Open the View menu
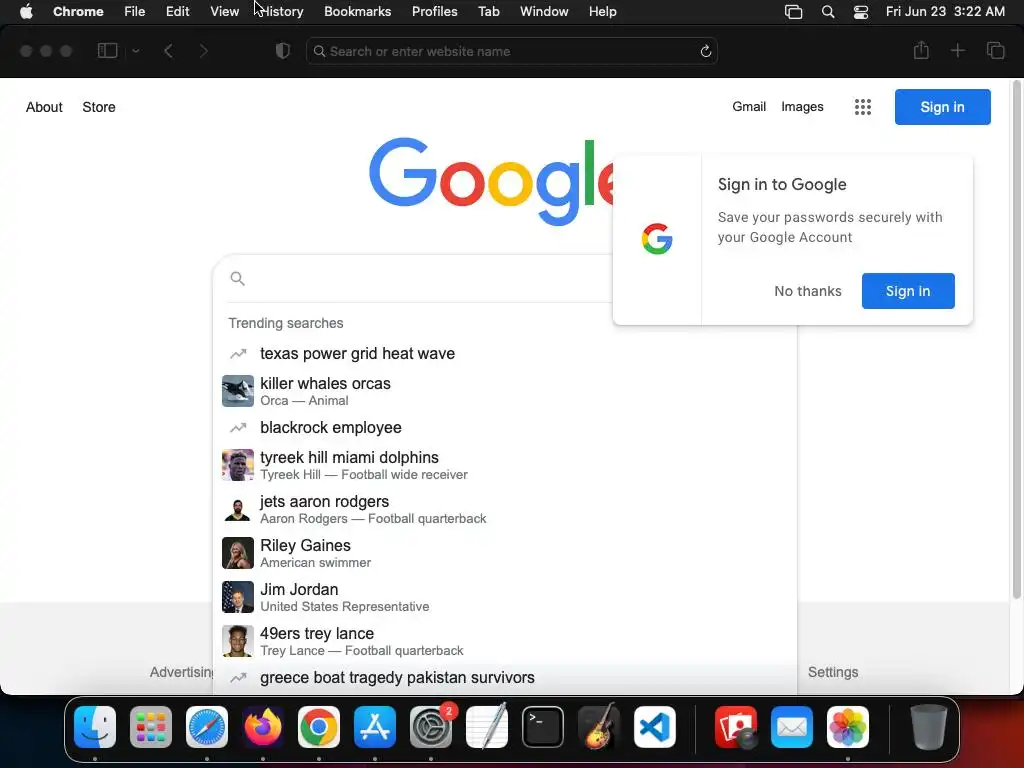The height and width of the screenshot is (768, 1024). 224,11
